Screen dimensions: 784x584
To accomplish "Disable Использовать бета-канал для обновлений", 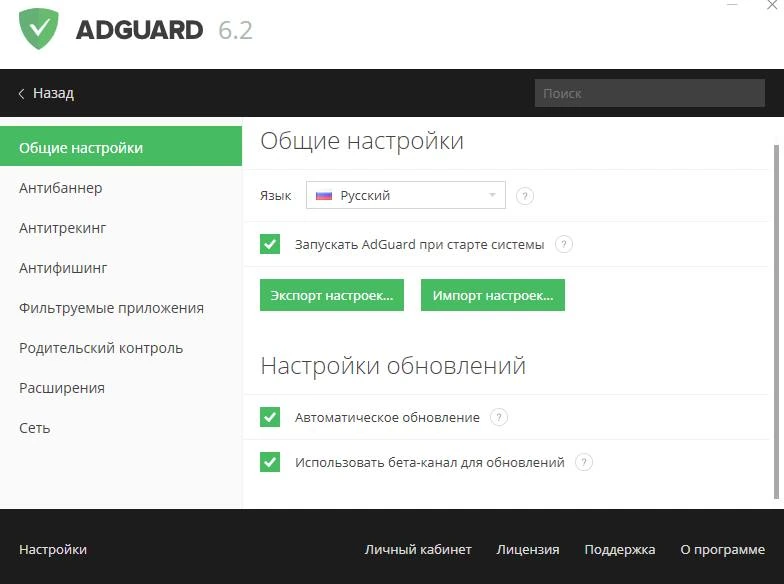I will pyautogui.click(x=270, y=462).
